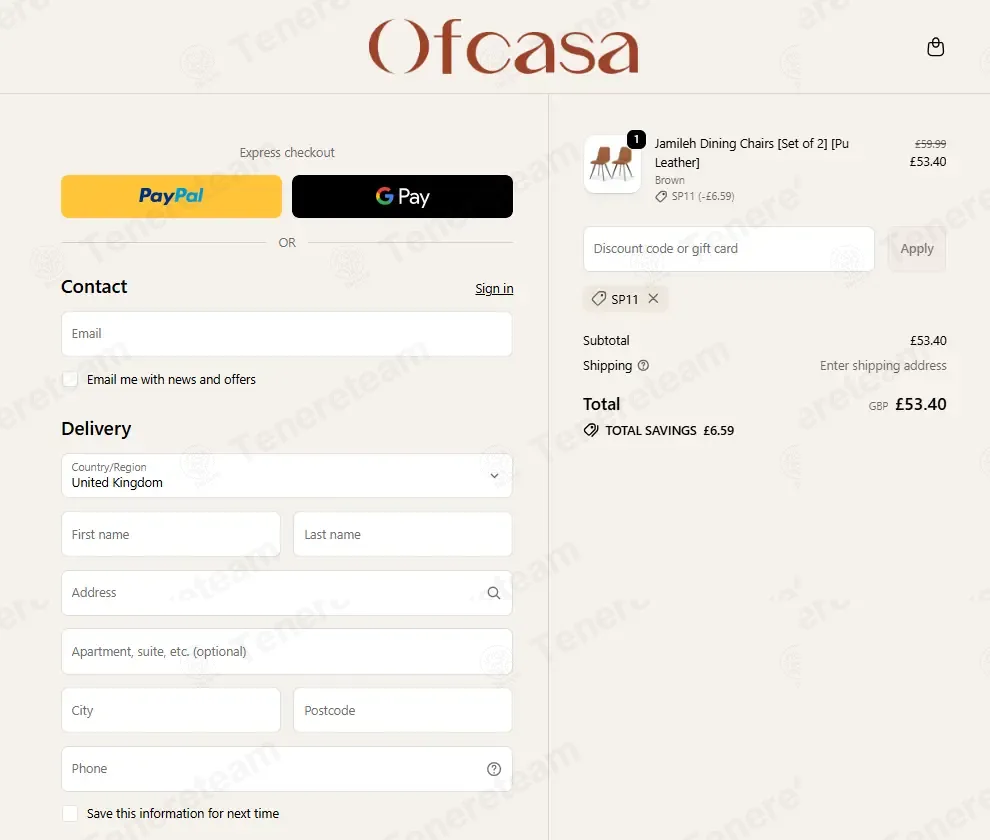Click the Subtotal £53.40 value
The image size is (990, 840).
tap(927, 340)
